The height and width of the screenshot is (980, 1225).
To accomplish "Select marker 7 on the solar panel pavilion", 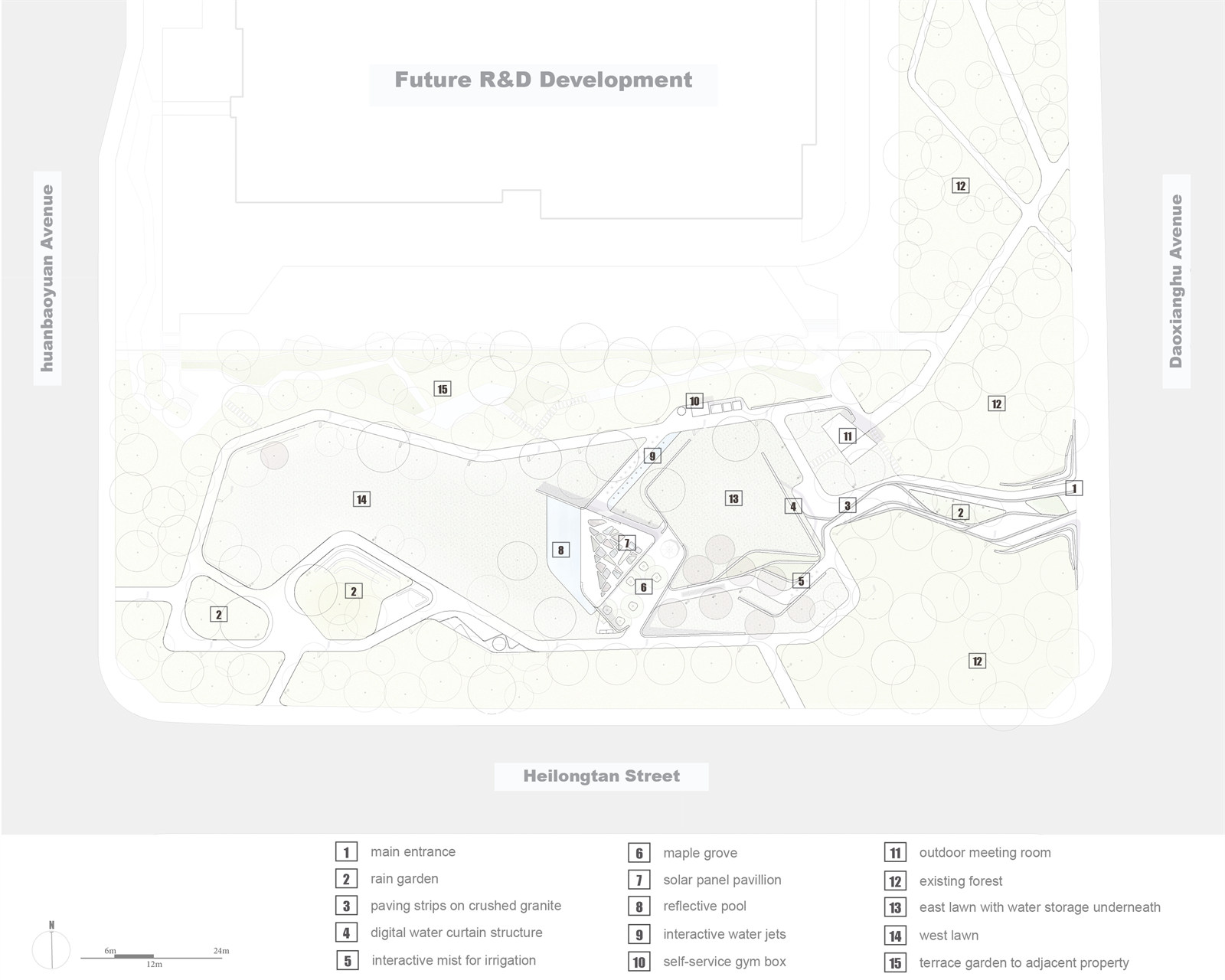I will tap(626, 544).
